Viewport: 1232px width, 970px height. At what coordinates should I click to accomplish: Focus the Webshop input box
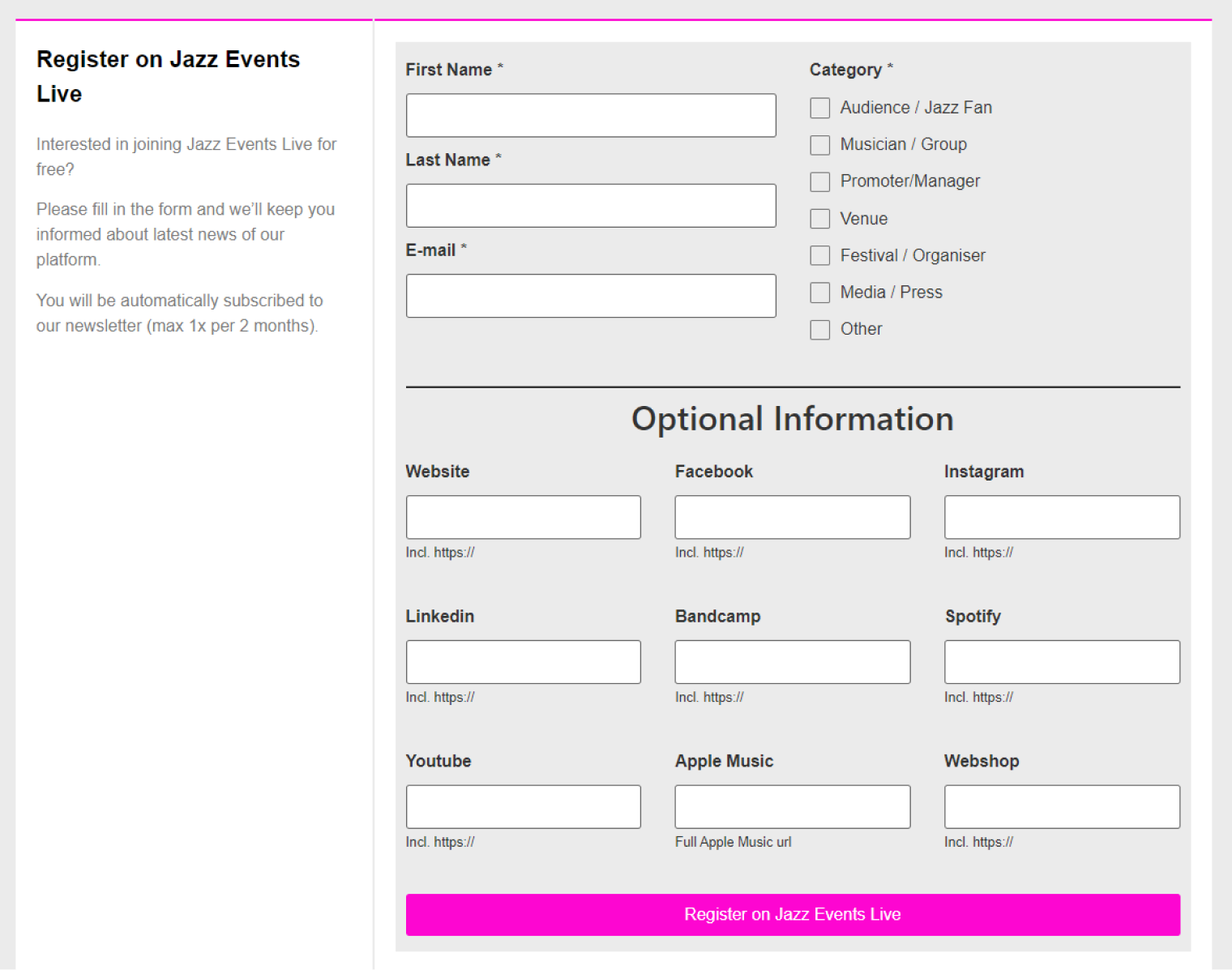[1061, 806]
